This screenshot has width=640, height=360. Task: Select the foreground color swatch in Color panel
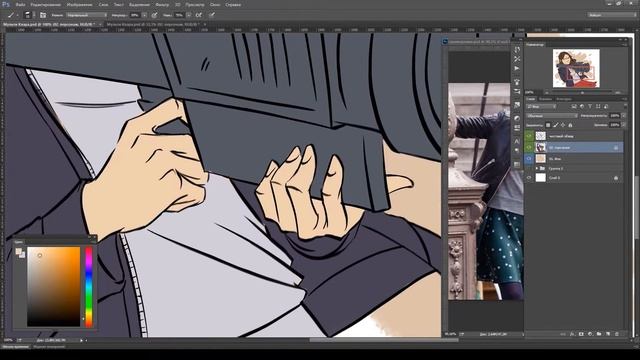(x=18, y=252)
